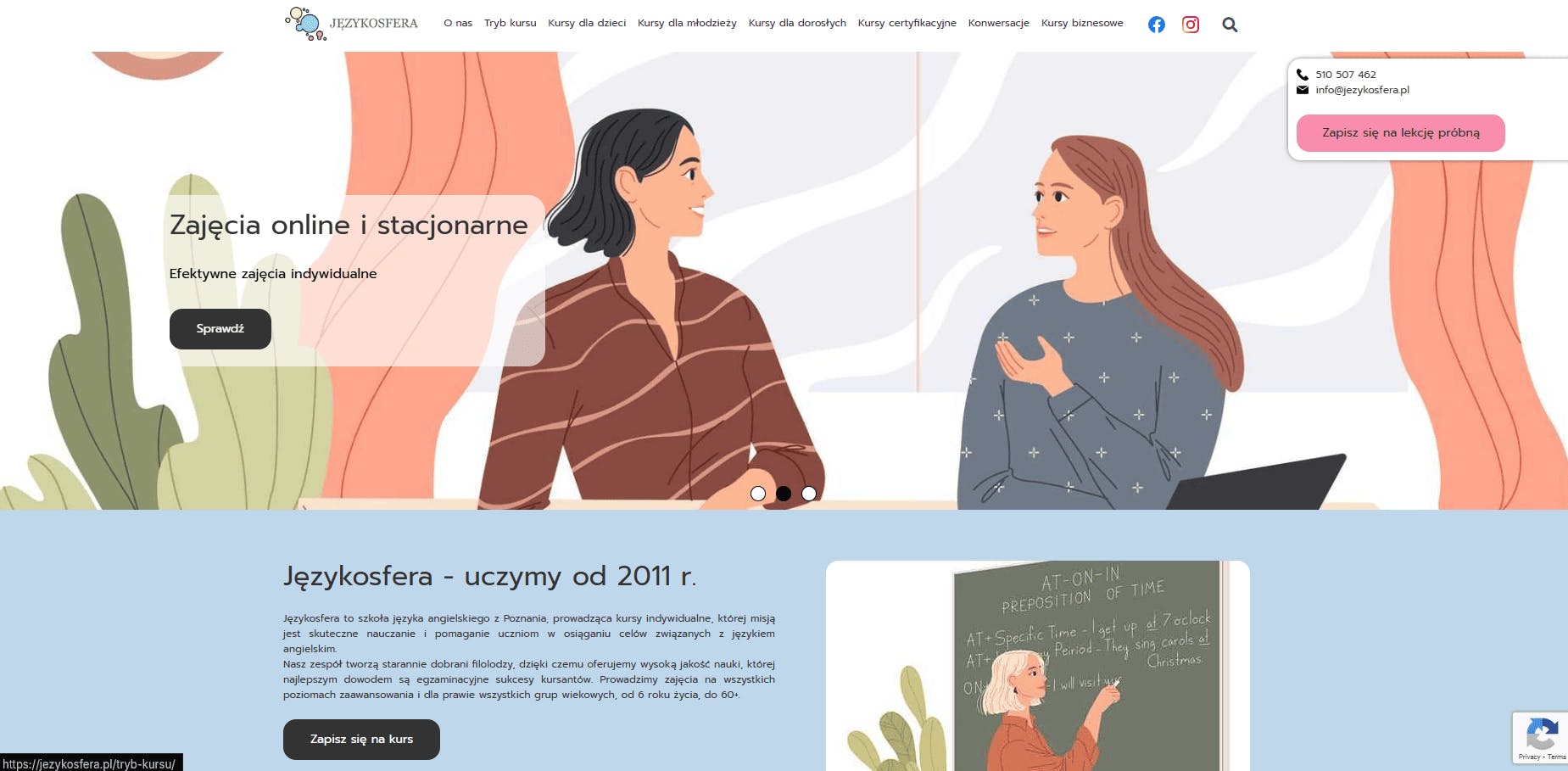Click the reCAPTCHA badge
Screen dimensions: 1568x771
[1541, 738]
